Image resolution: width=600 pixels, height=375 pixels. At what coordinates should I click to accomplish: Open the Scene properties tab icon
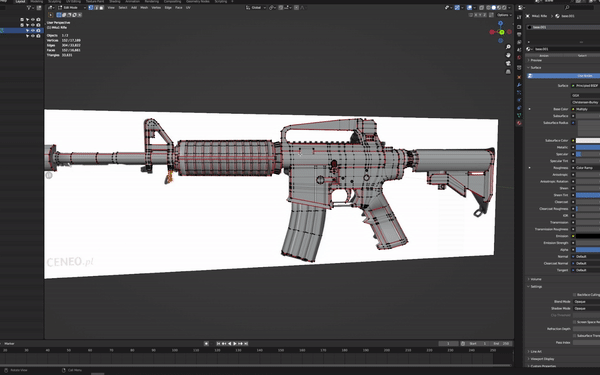click(519, 50)
